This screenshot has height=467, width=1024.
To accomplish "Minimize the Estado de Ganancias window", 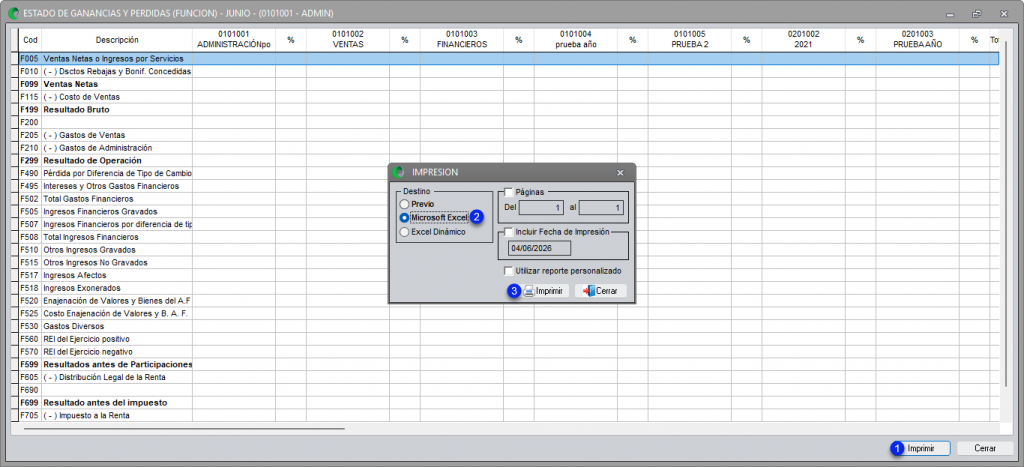I will pyautogui.click(x=951, y=13).
